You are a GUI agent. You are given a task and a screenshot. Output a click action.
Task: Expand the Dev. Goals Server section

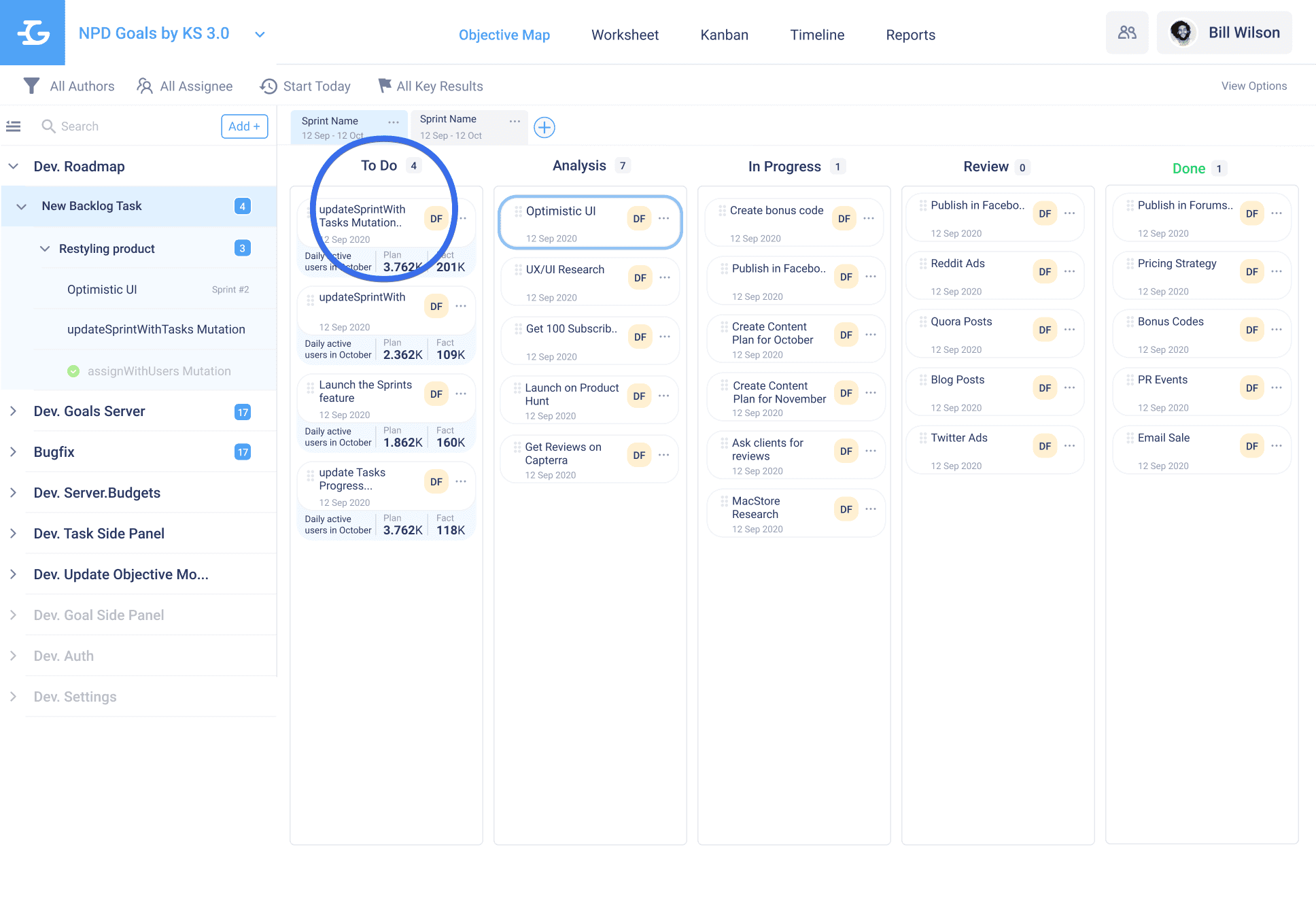(x=13, y=410)
